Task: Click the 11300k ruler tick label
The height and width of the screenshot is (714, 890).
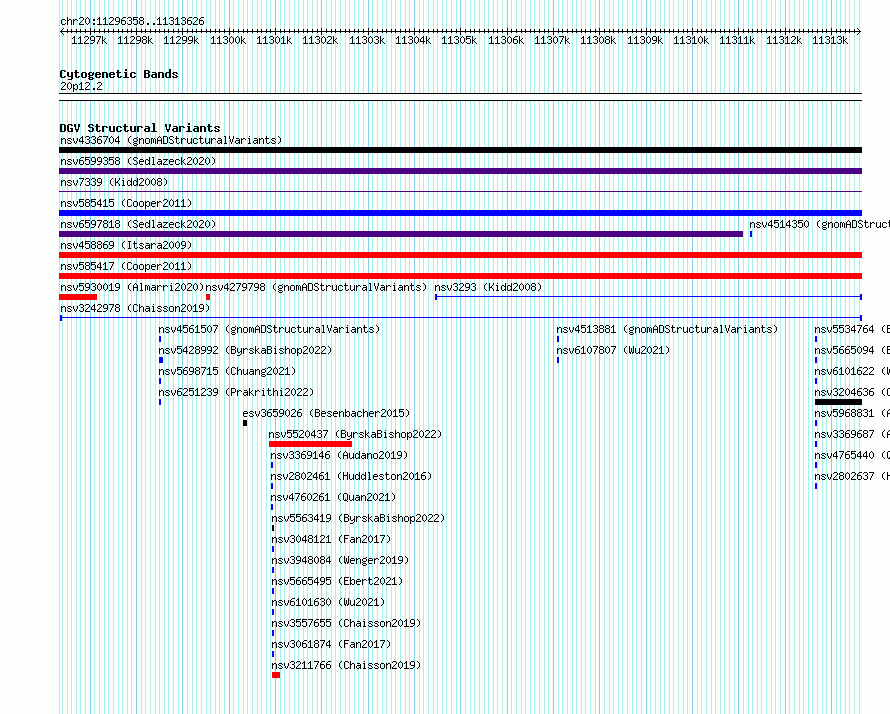Action: [x=228, y=40]
